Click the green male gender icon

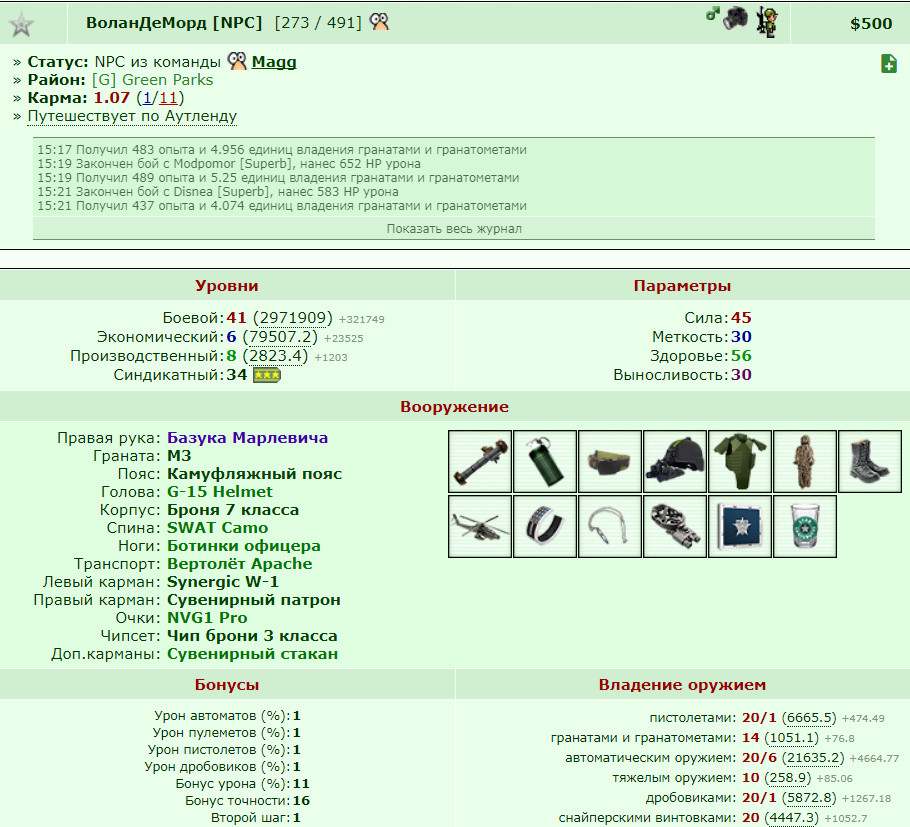click(712, 13)
